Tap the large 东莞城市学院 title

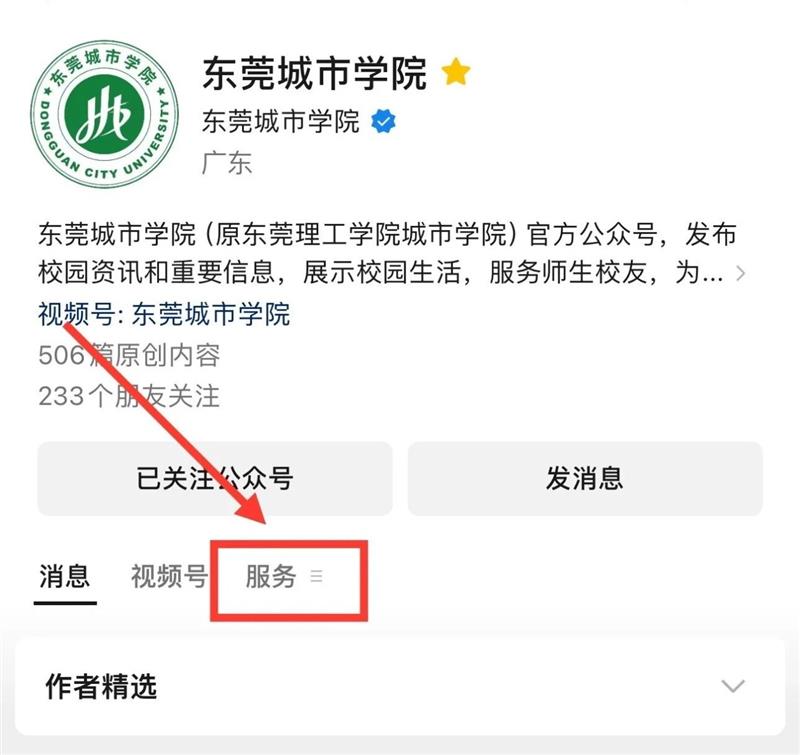314,73
